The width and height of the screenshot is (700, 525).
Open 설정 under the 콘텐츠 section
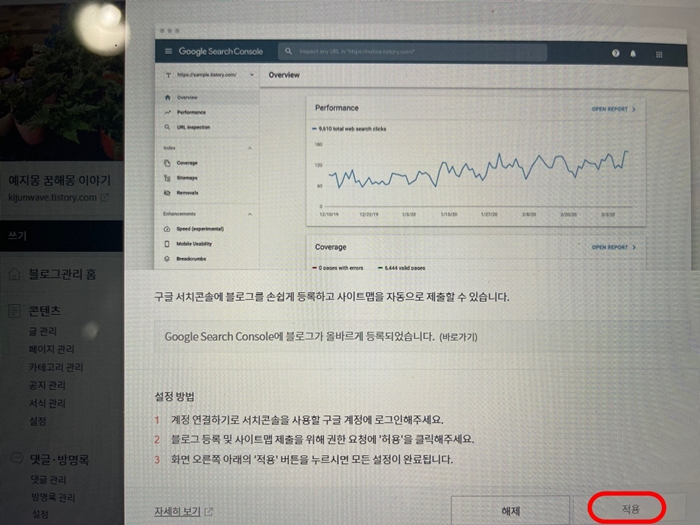[38, 421]
